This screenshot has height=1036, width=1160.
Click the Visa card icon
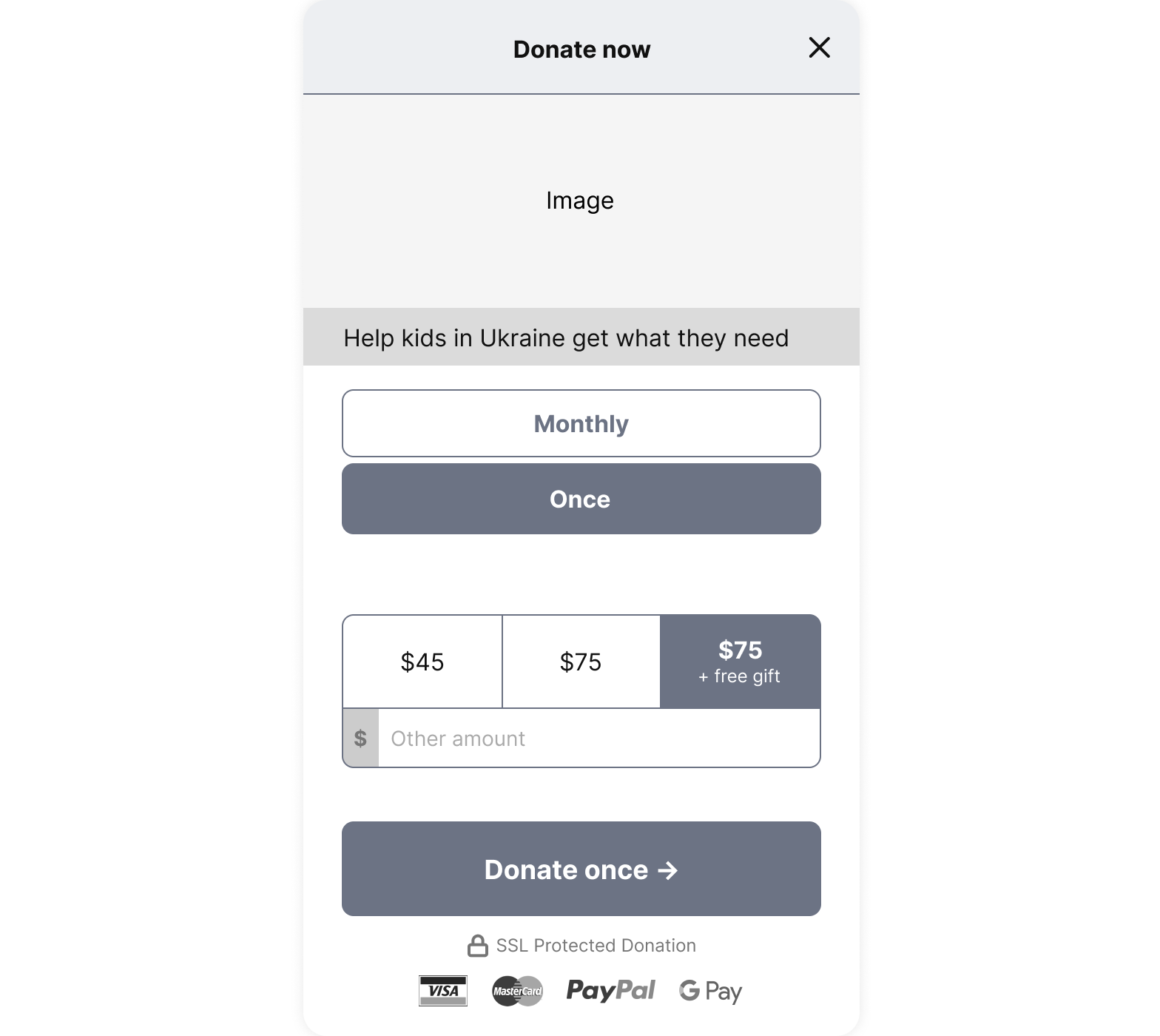[442, 991]
